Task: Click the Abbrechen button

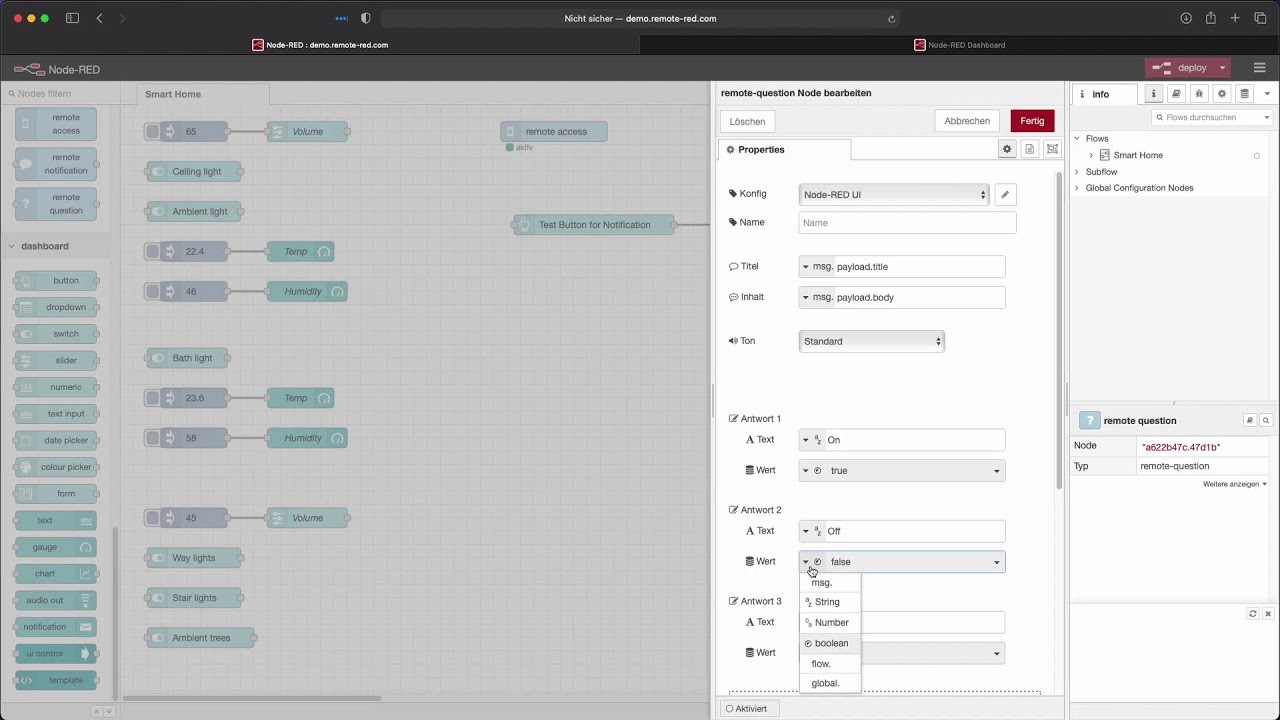Action: (967, 121)
